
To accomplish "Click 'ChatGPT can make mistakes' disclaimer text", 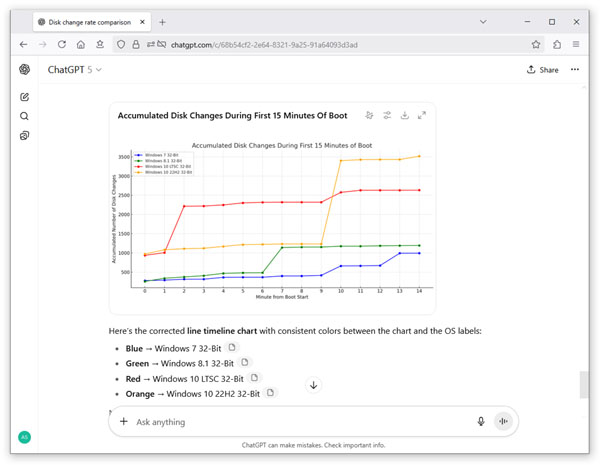I will point(313,445).
